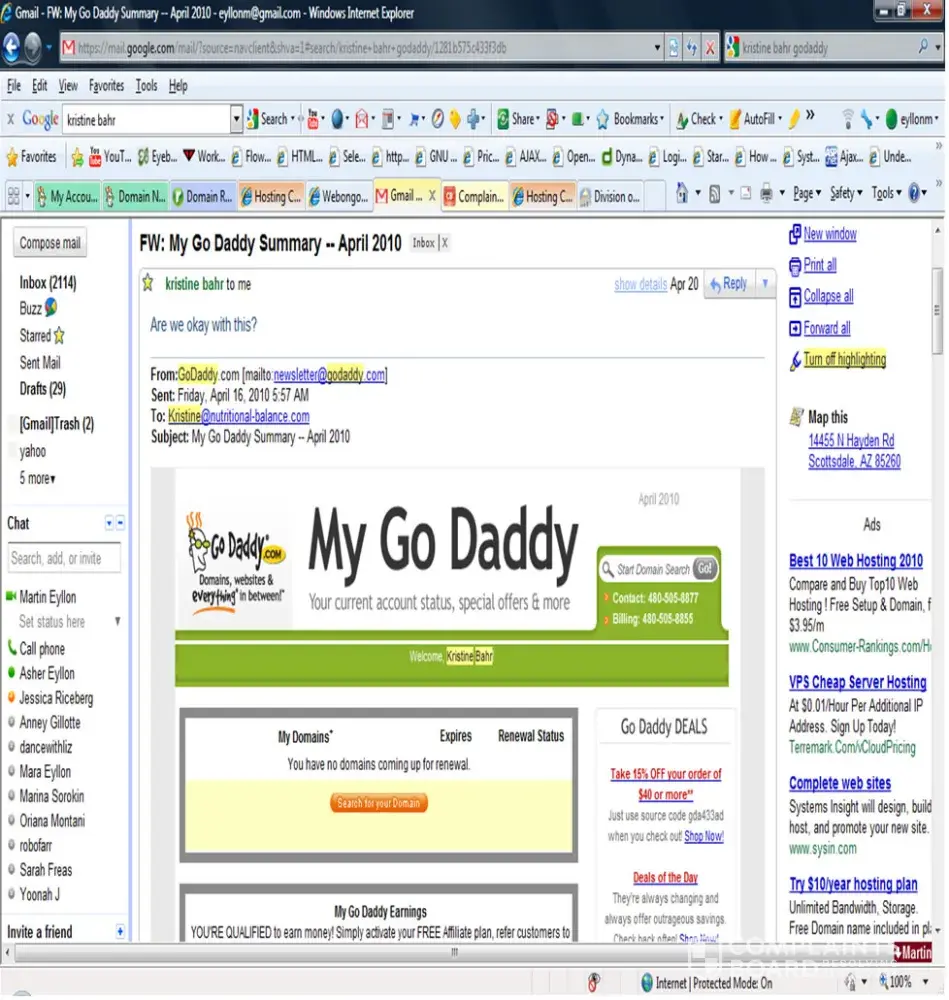
Task: Open the Edit menu
Action: click(x=40, y=85)
